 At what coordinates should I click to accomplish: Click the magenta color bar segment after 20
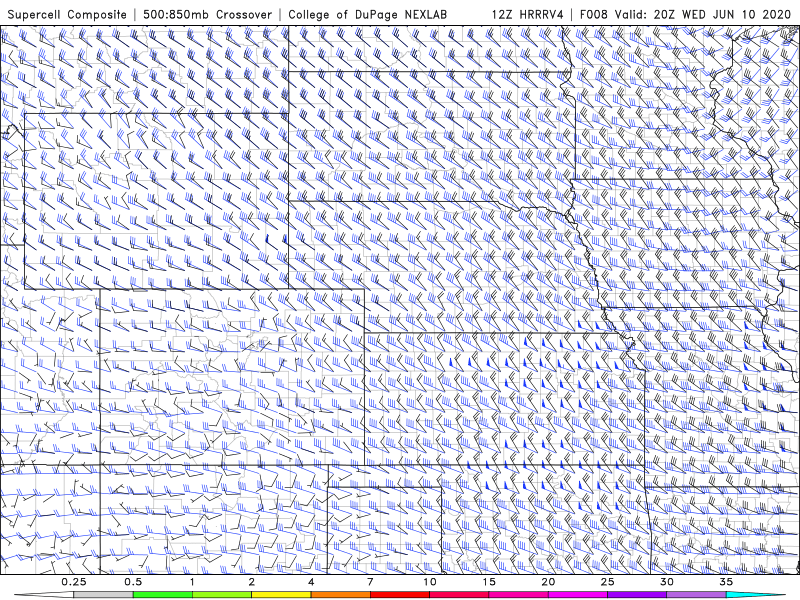pos(578,595)
